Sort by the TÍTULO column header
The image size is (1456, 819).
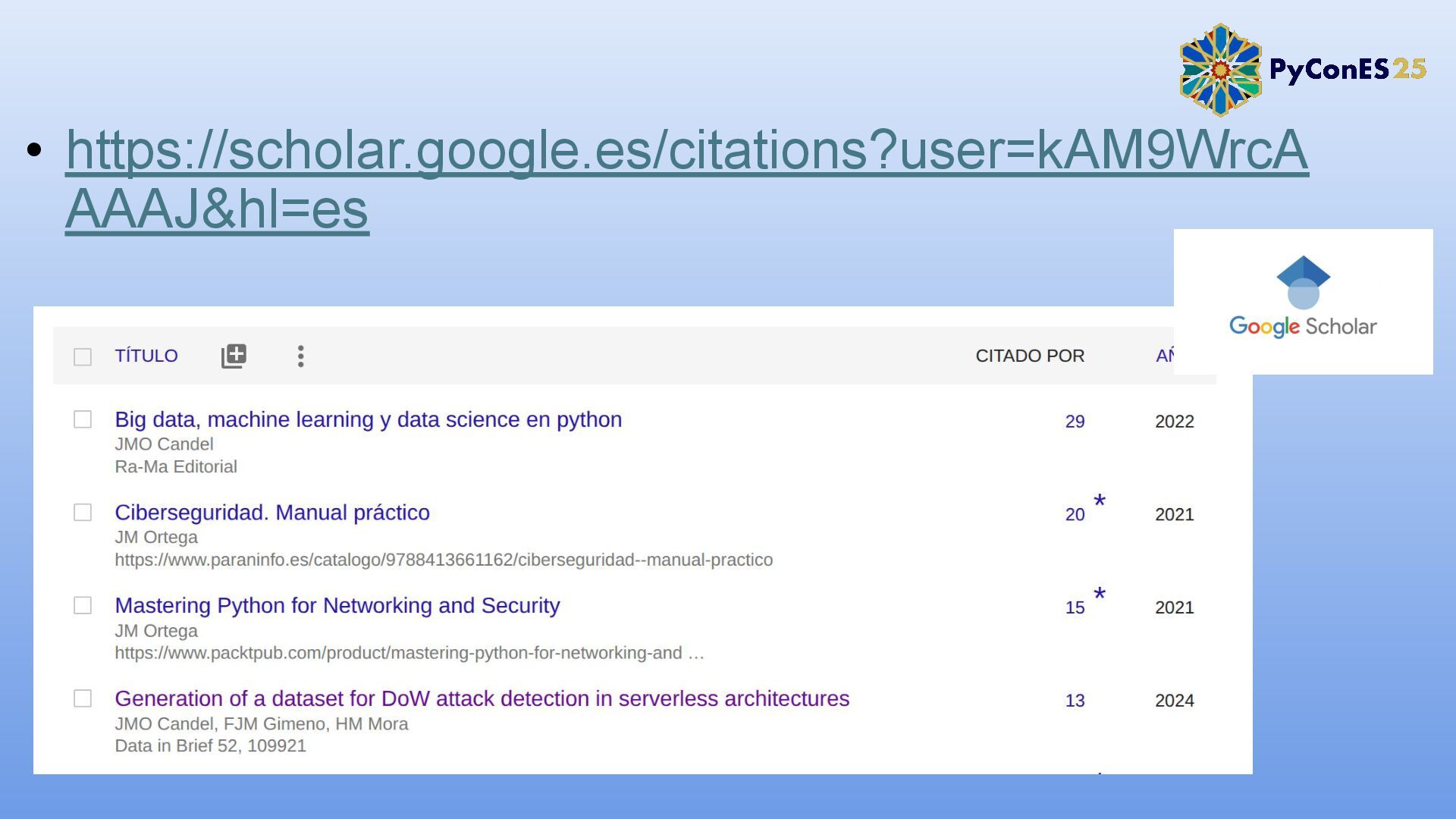tap(146, 356)
